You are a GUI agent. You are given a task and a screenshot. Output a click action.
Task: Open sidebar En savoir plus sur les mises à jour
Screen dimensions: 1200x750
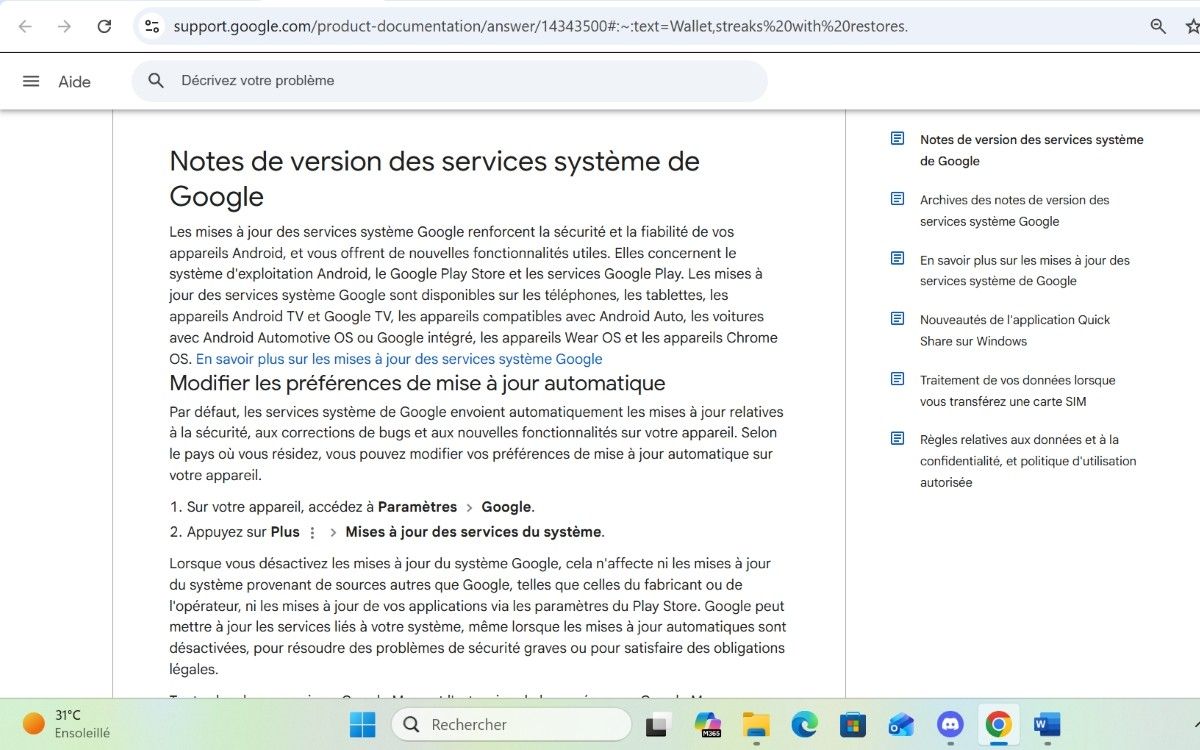1025,270
